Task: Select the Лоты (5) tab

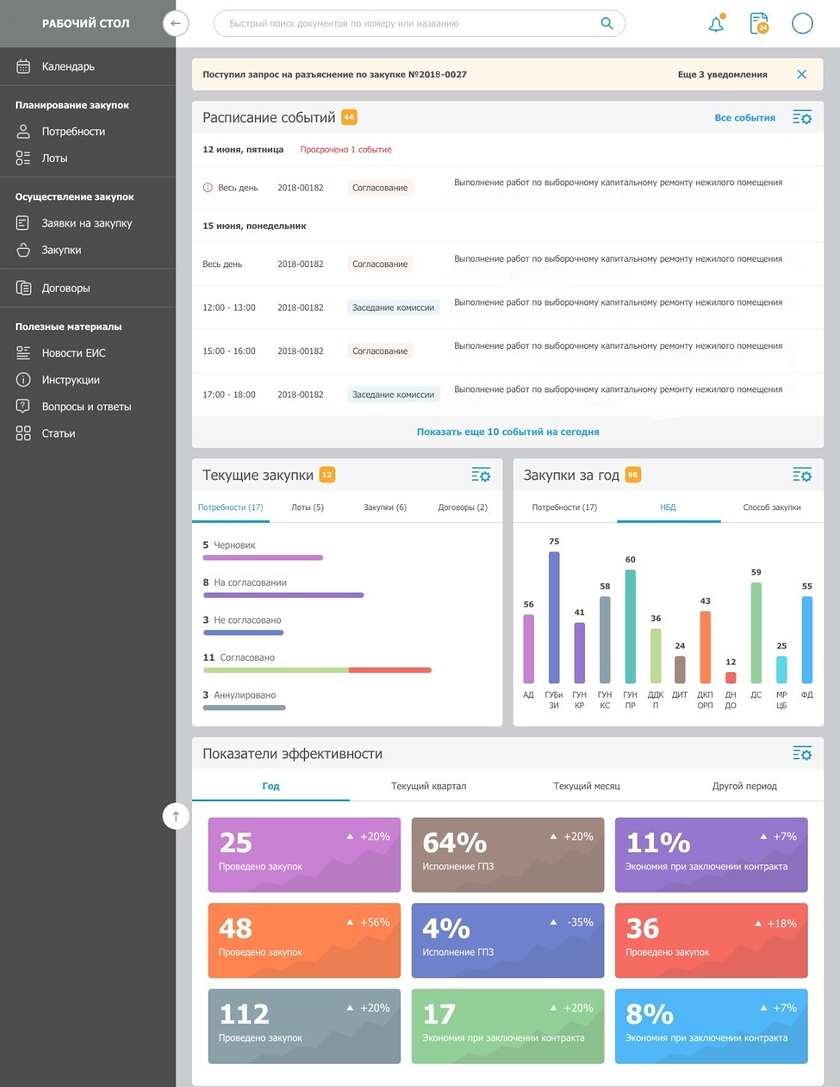Action: pyautogui.click(x=307, y=508)
